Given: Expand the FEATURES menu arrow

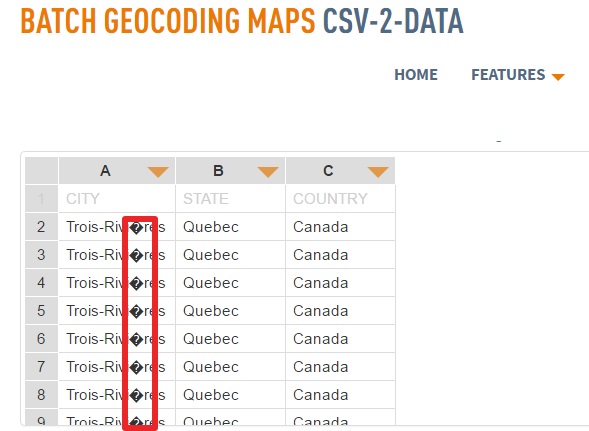Looking at the screenshot, I should 558,77.
